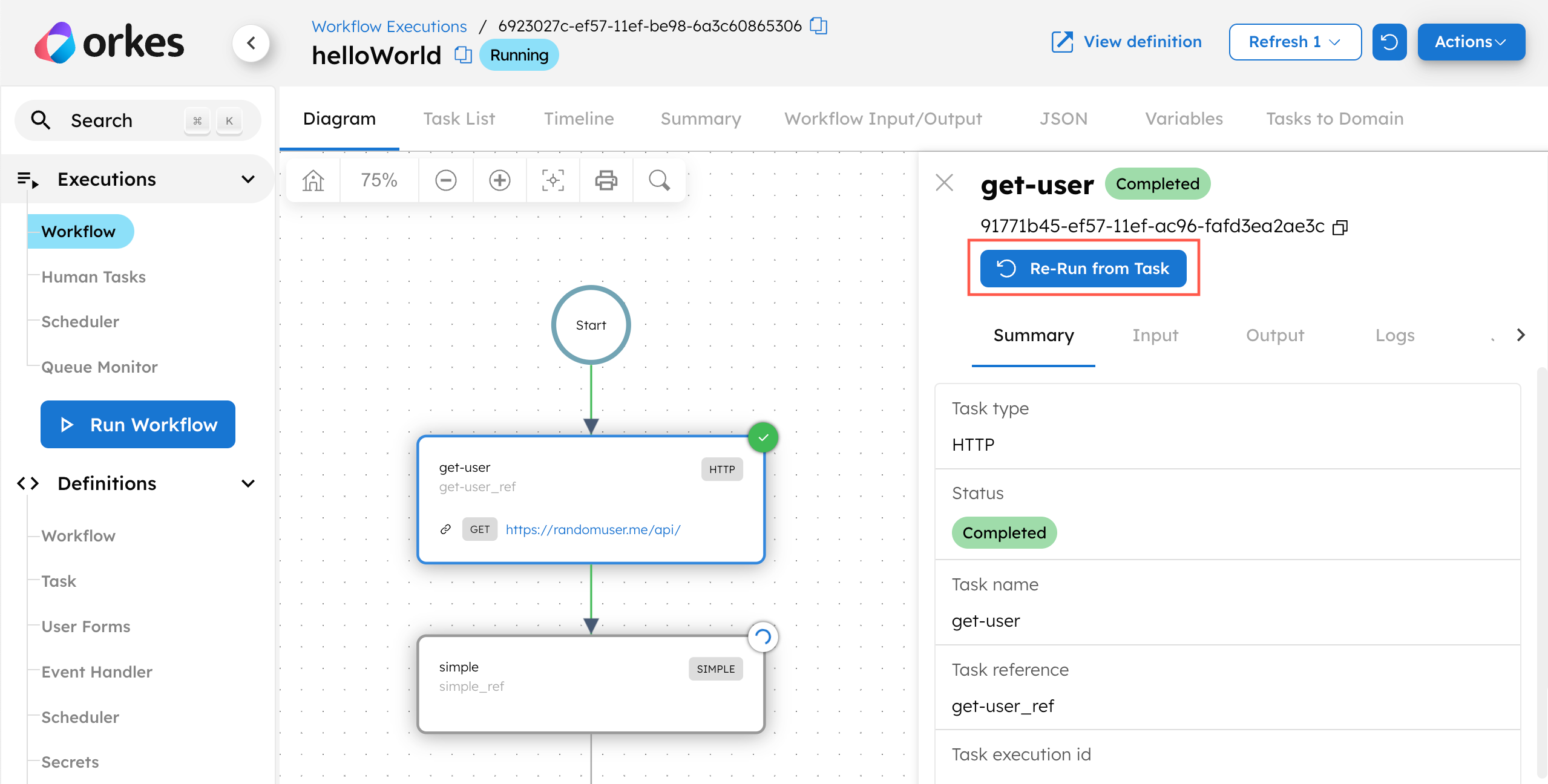Click Re-Run from Task button
This screenshot has height=784, width=1548.
1083,268
